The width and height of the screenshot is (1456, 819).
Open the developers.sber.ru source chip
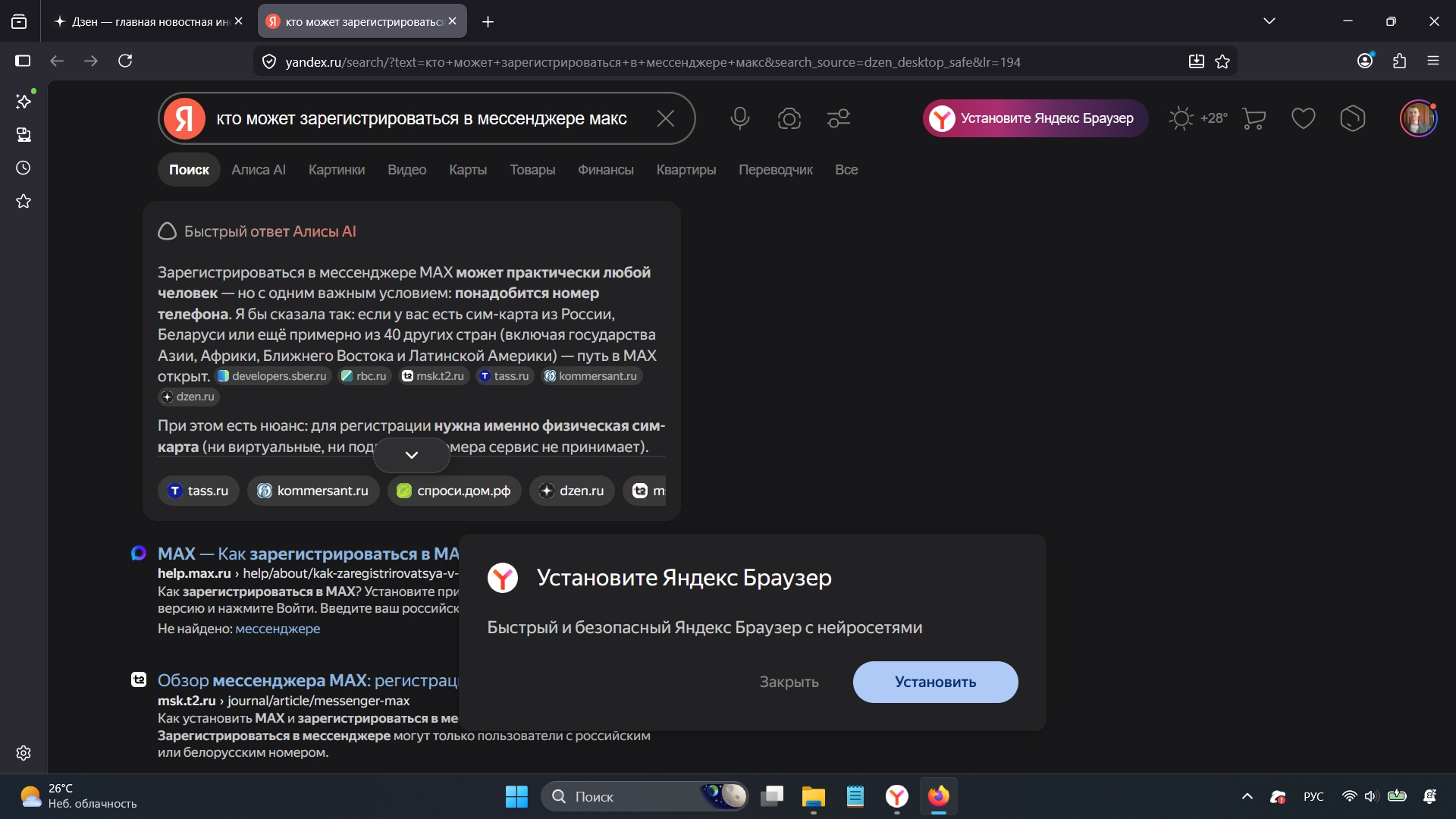(x=273, y=376)
